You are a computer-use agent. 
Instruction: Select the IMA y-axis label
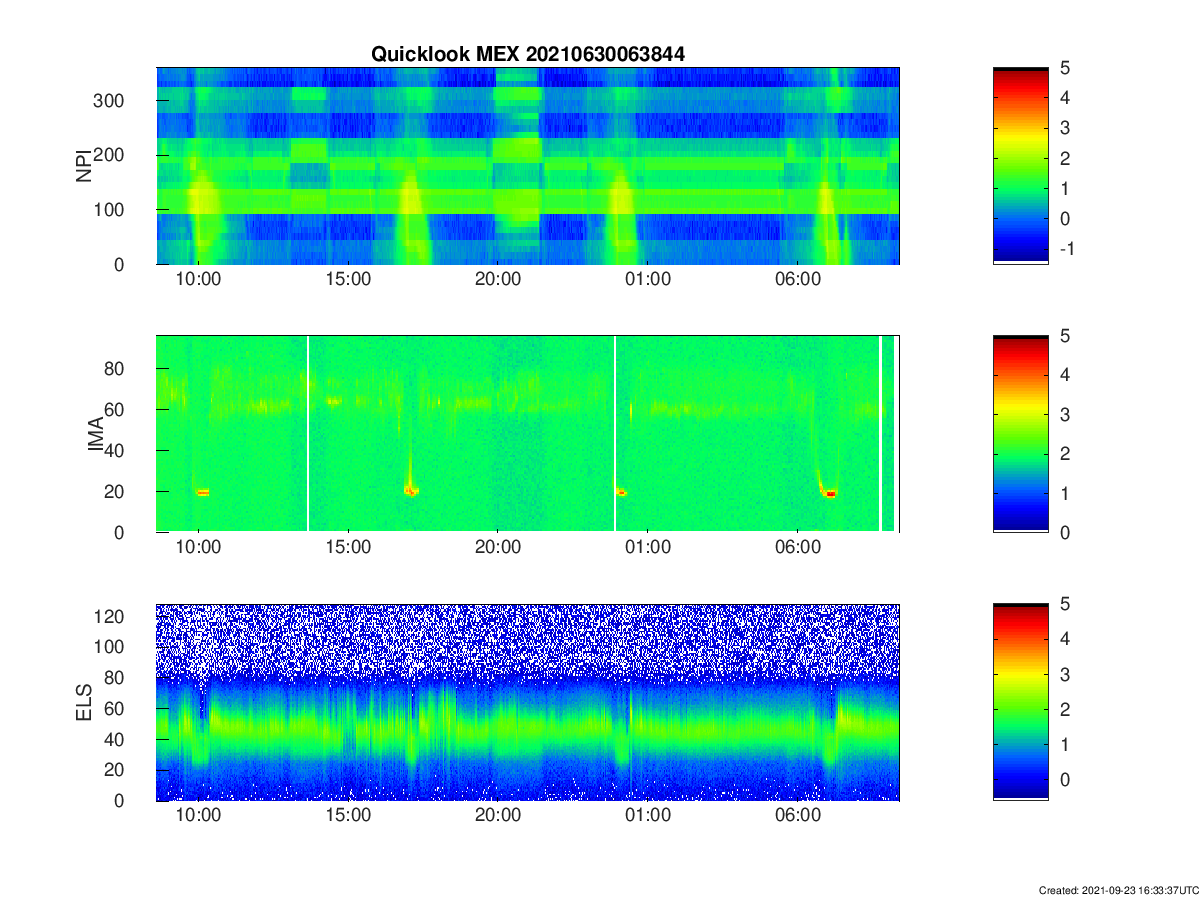pos(96,434)
